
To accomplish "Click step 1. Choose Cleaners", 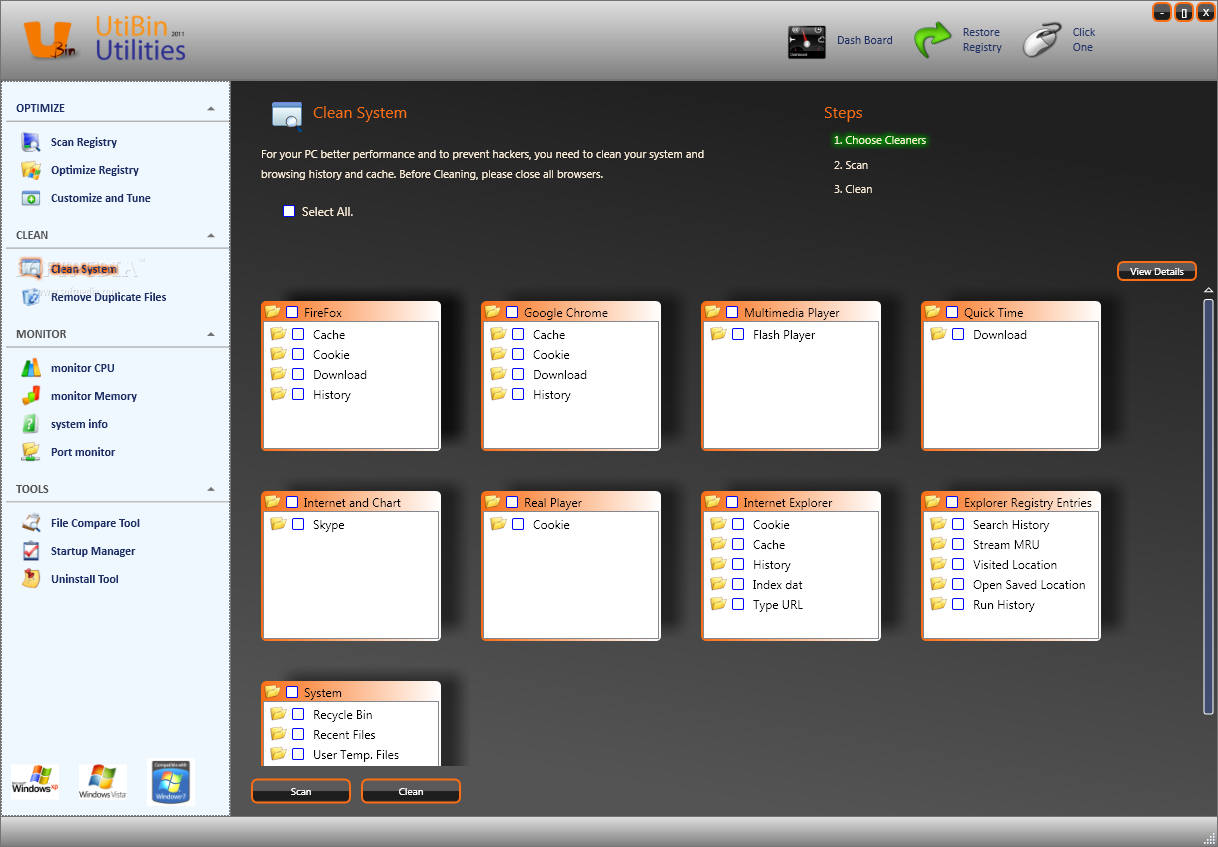I will [x=880, y=141].
